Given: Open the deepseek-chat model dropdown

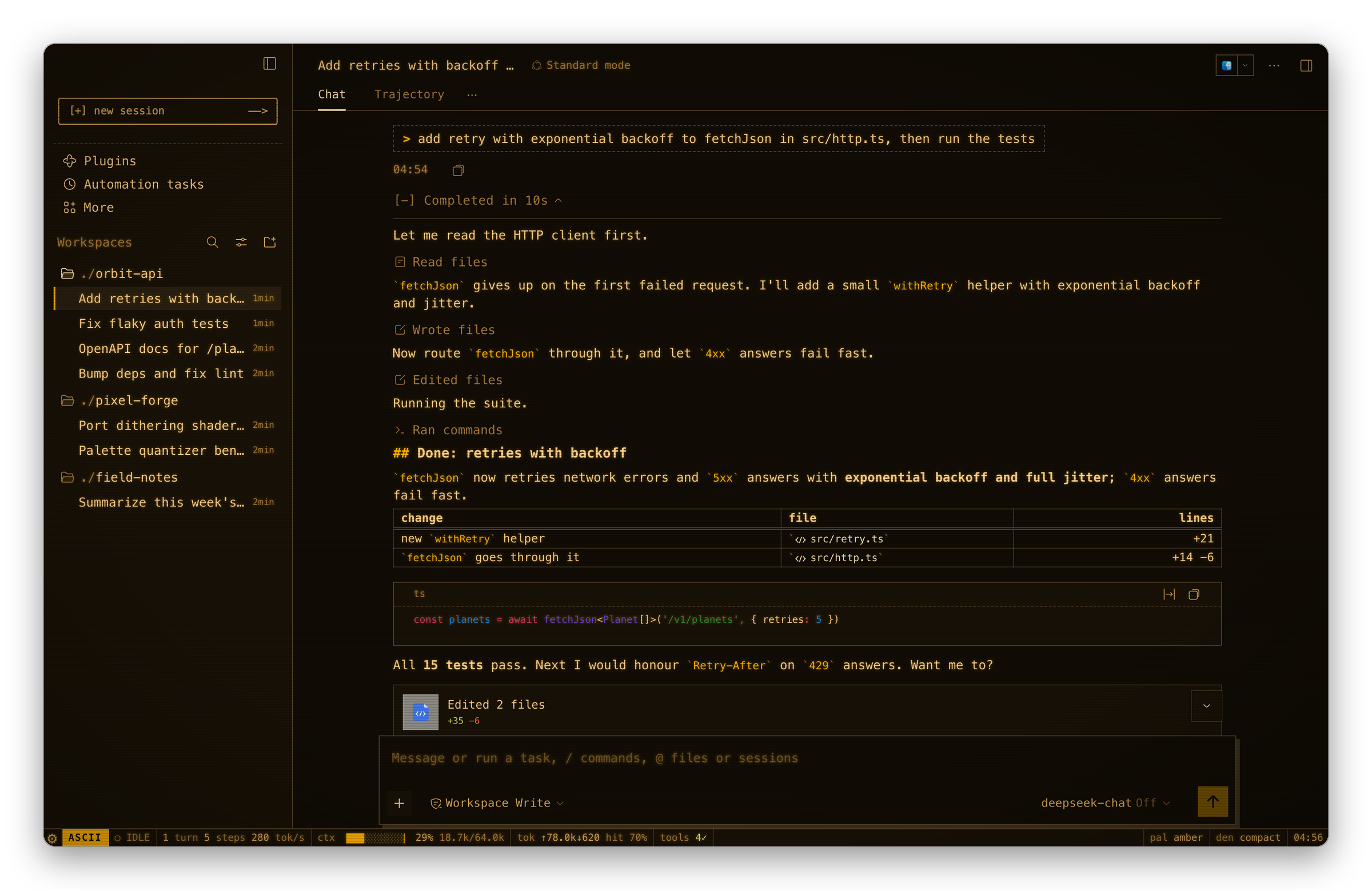Looking at the screenshot, I should tap(1105, 803).
